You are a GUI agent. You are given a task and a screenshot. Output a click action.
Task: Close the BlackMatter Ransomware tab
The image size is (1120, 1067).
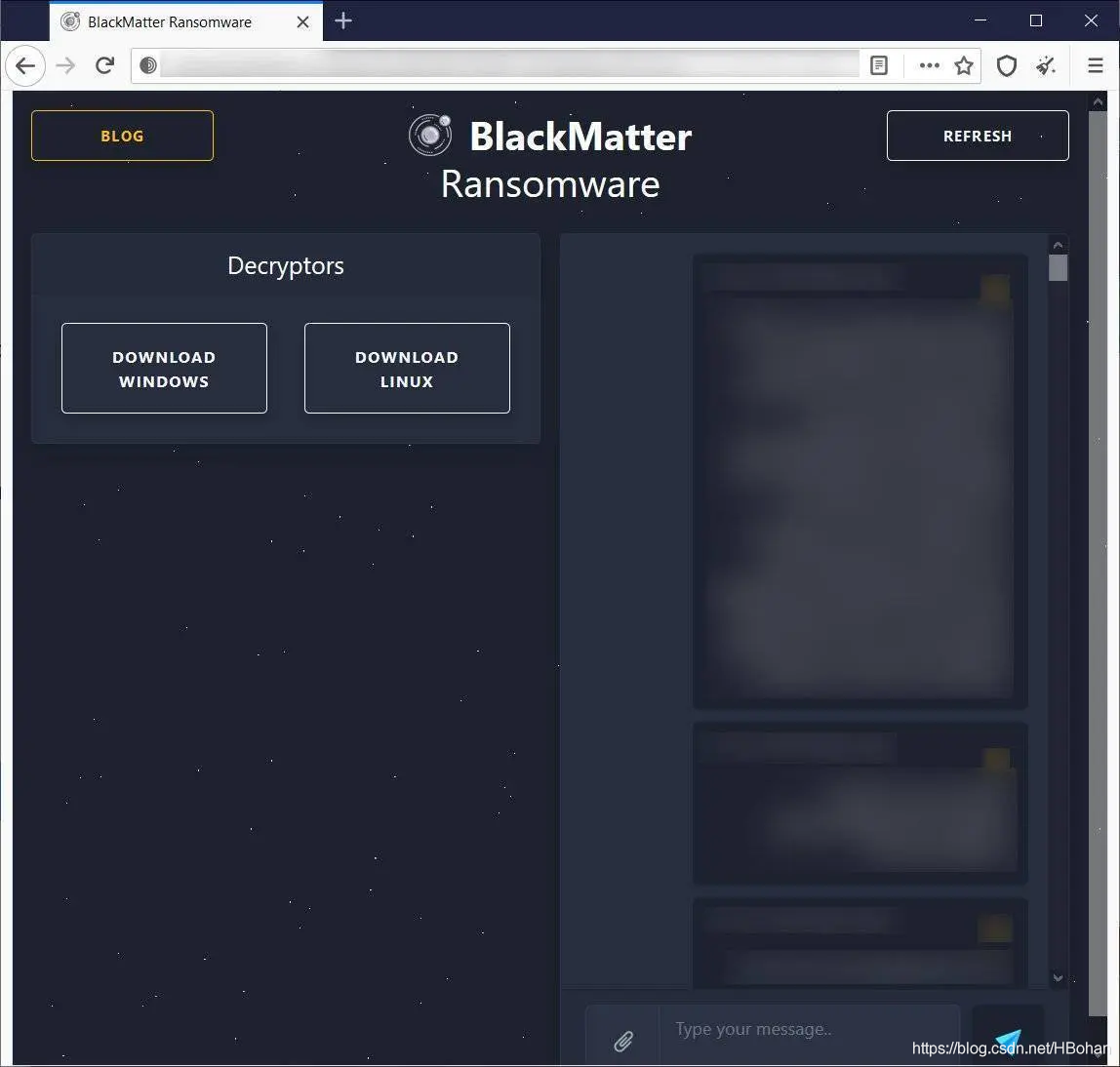302,22
